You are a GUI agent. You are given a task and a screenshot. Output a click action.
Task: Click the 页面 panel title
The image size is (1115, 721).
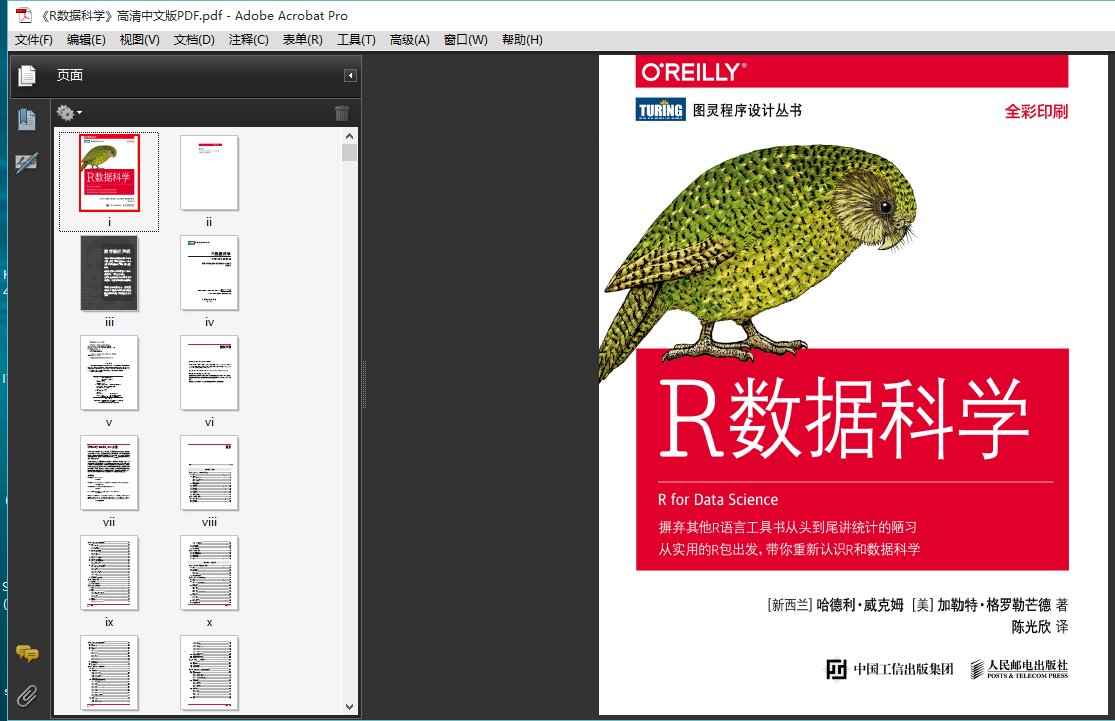coord(70,75)
